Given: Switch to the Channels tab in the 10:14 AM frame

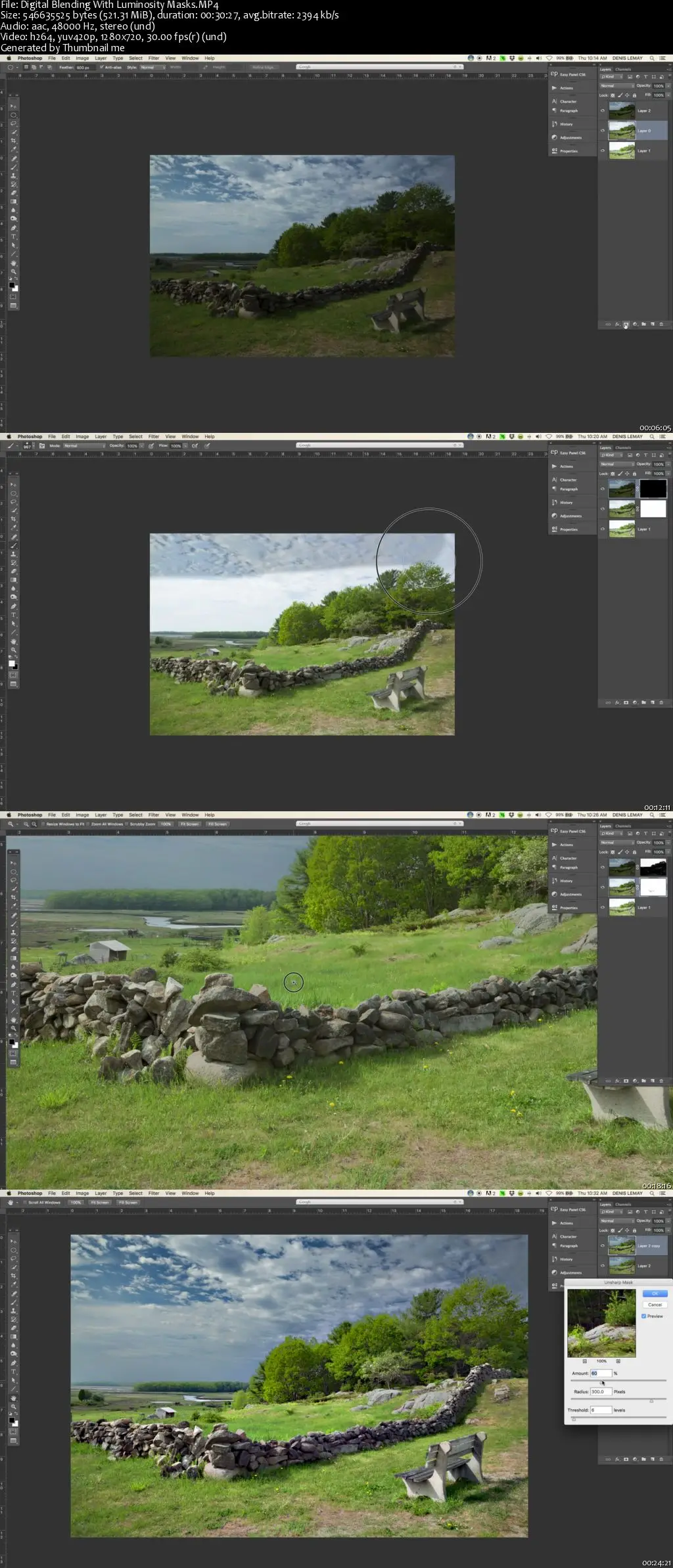Looking at the screenshot, I should coord(623,69).
